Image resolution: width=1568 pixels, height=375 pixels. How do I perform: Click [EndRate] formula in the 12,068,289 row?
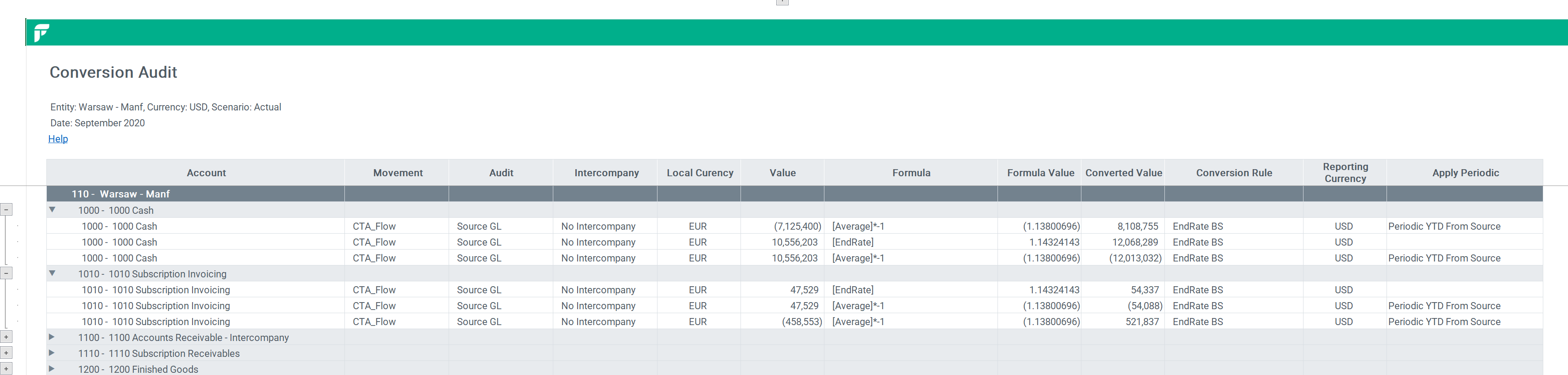(853, 242)
